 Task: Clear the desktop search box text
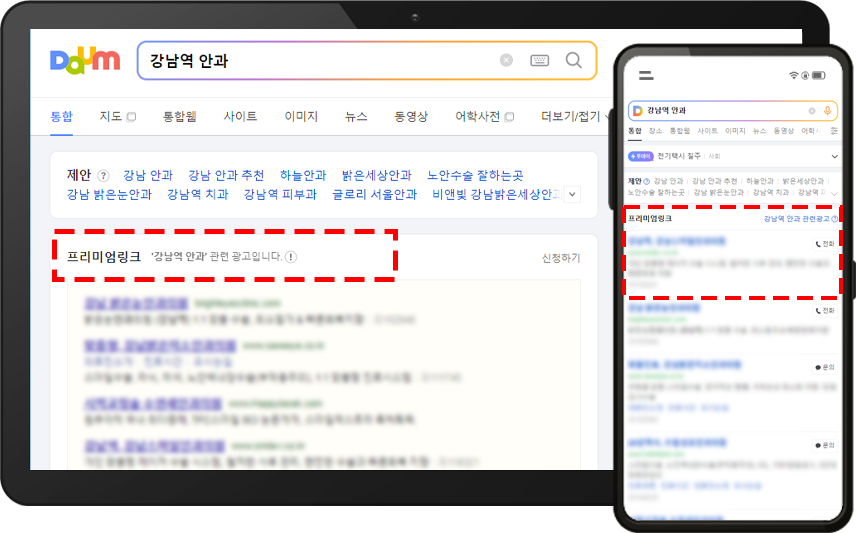point(506,60)
